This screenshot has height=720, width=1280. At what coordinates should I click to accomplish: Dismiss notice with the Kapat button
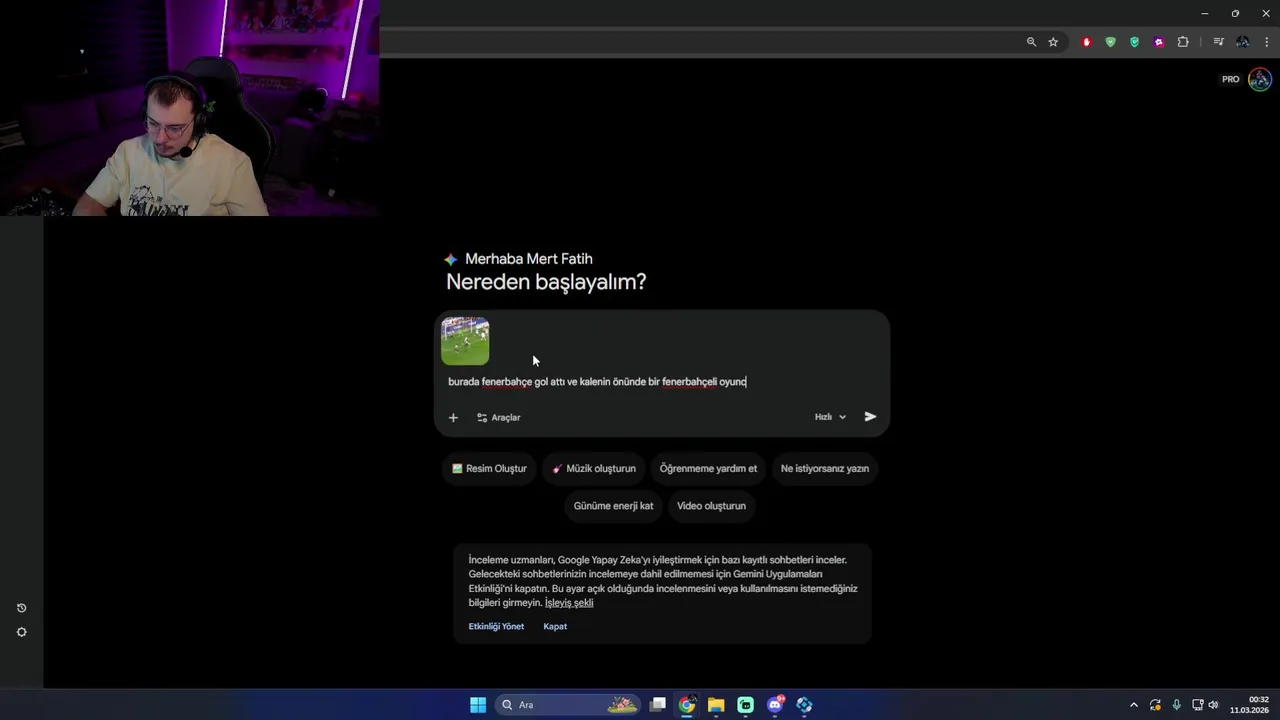pyautogui.click(x=555, y=626)
